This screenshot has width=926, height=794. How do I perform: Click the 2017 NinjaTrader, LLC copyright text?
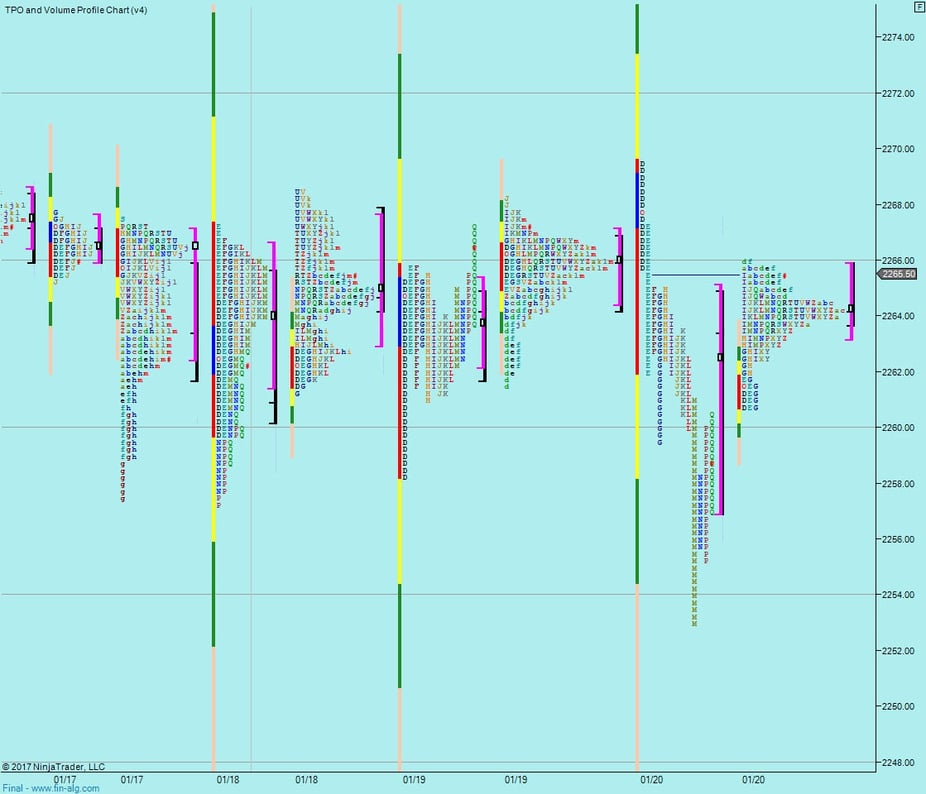pos(54,766)
